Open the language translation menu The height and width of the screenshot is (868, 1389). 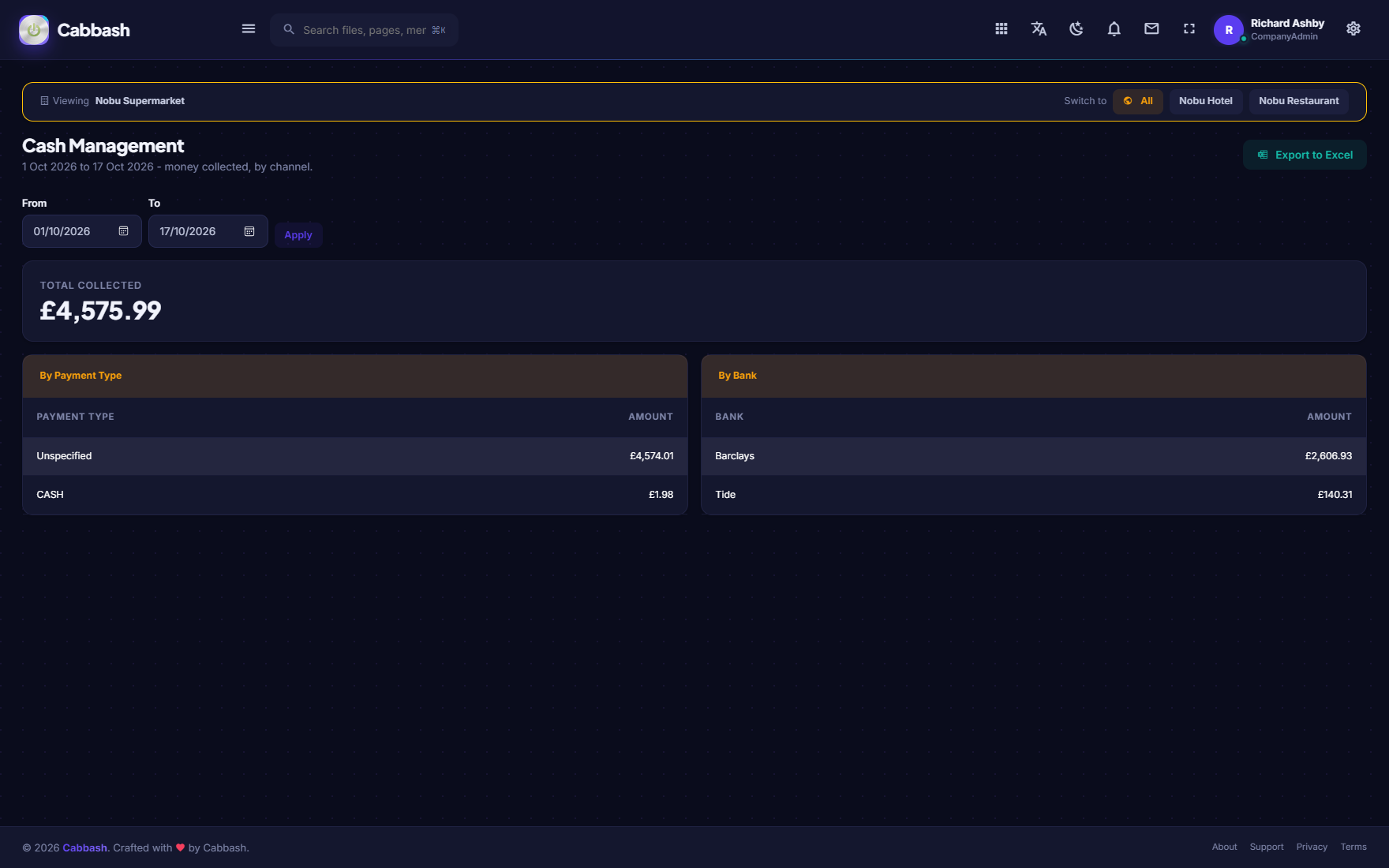tap(1039, 29)
